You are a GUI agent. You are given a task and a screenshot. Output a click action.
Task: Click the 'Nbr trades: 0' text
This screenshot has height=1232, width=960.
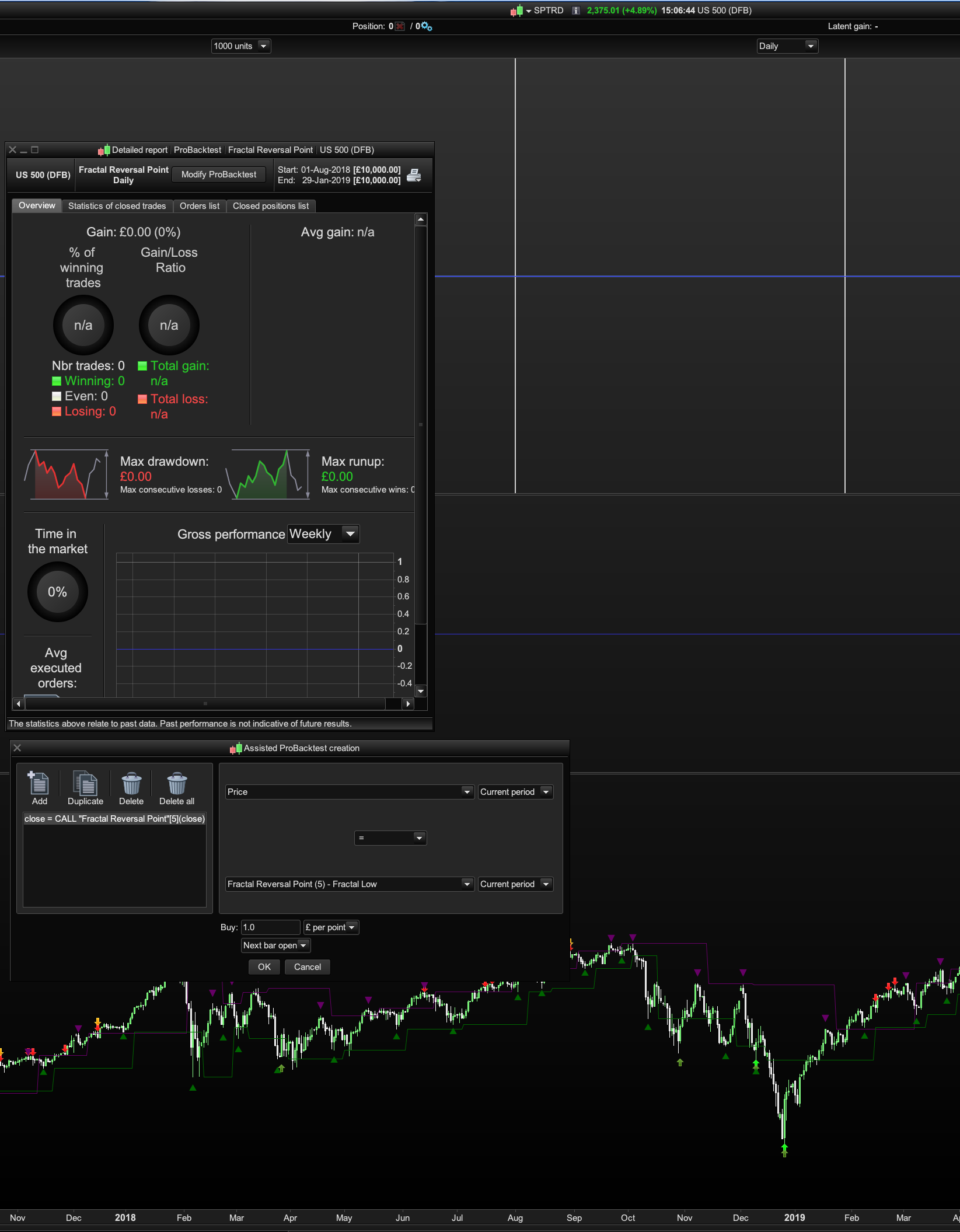coord(88,366)
